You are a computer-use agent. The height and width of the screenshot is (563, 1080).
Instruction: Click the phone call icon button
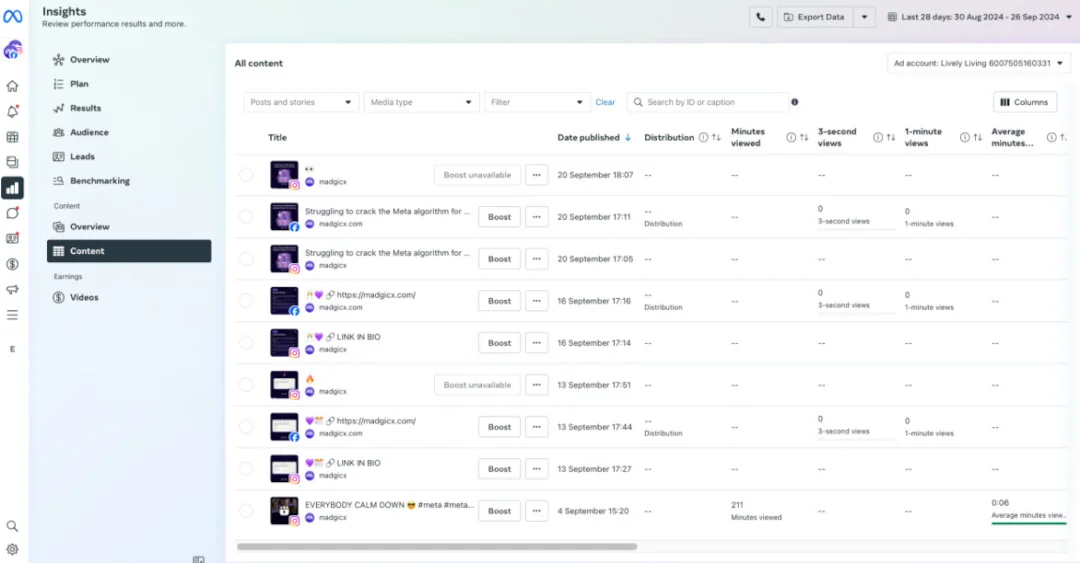click(760, 17)
